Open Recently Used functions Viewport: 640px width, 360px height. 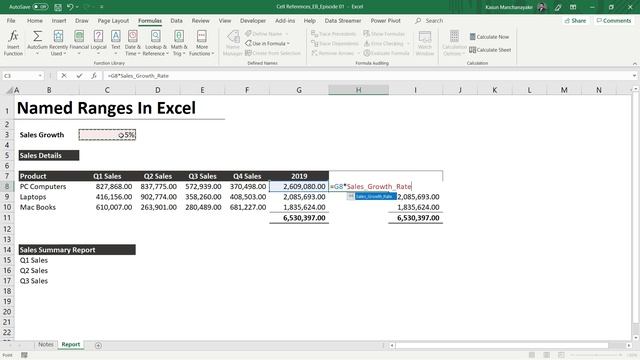(58, 42)
